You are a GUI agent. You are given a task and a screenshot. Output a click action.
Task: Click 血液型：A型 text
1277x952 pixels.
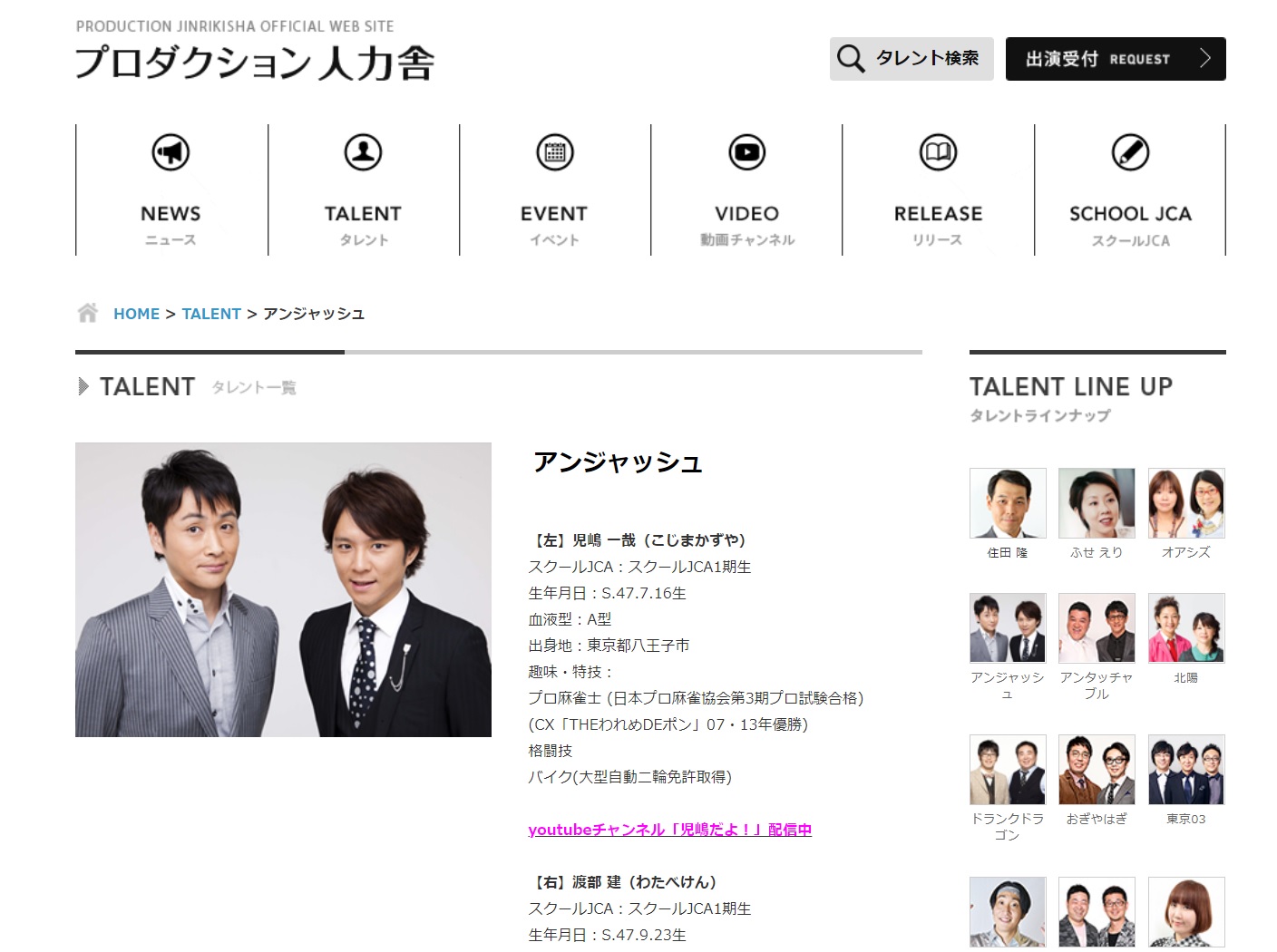tap(570, 619)
